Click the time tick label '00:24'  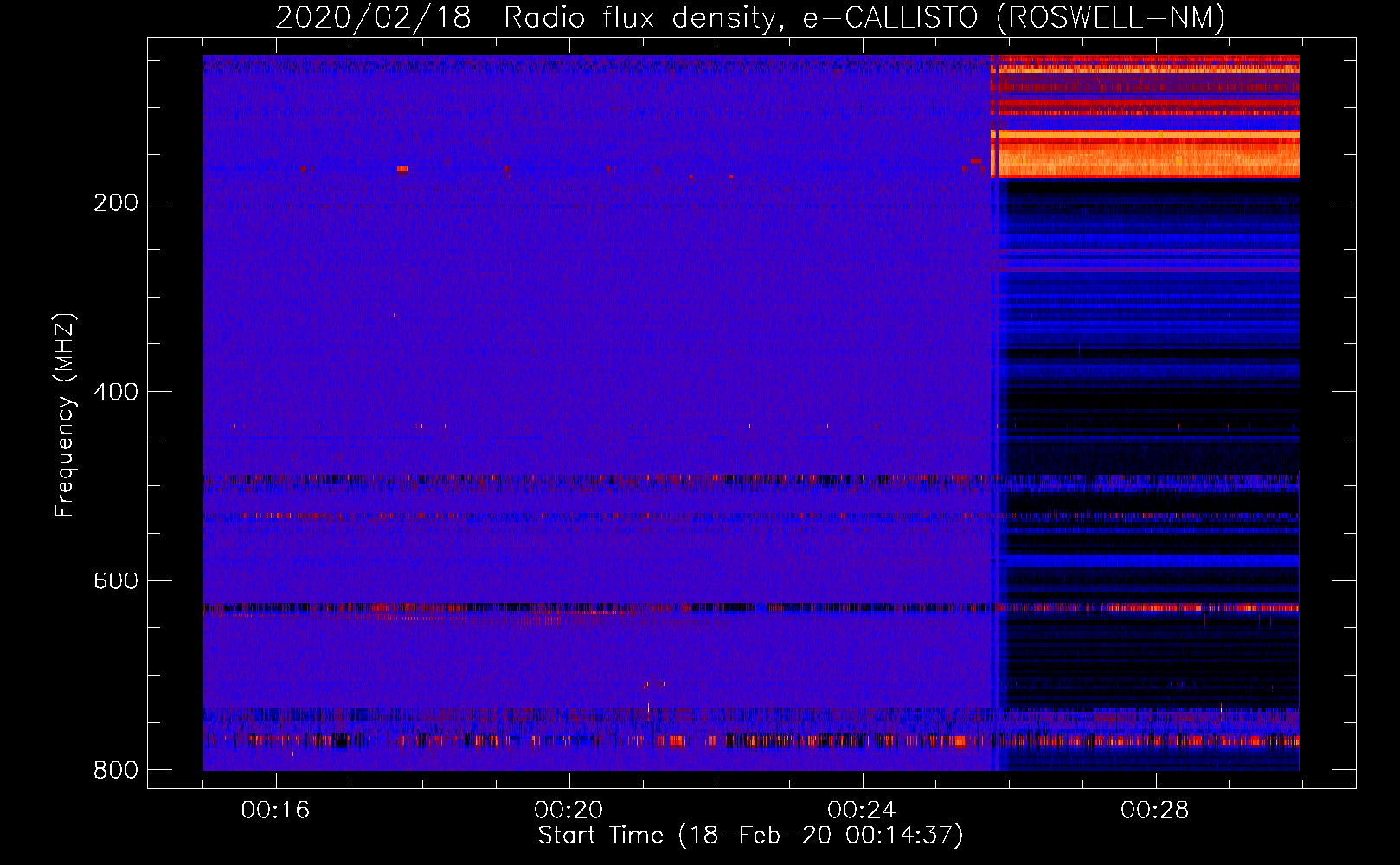[862, 810]
